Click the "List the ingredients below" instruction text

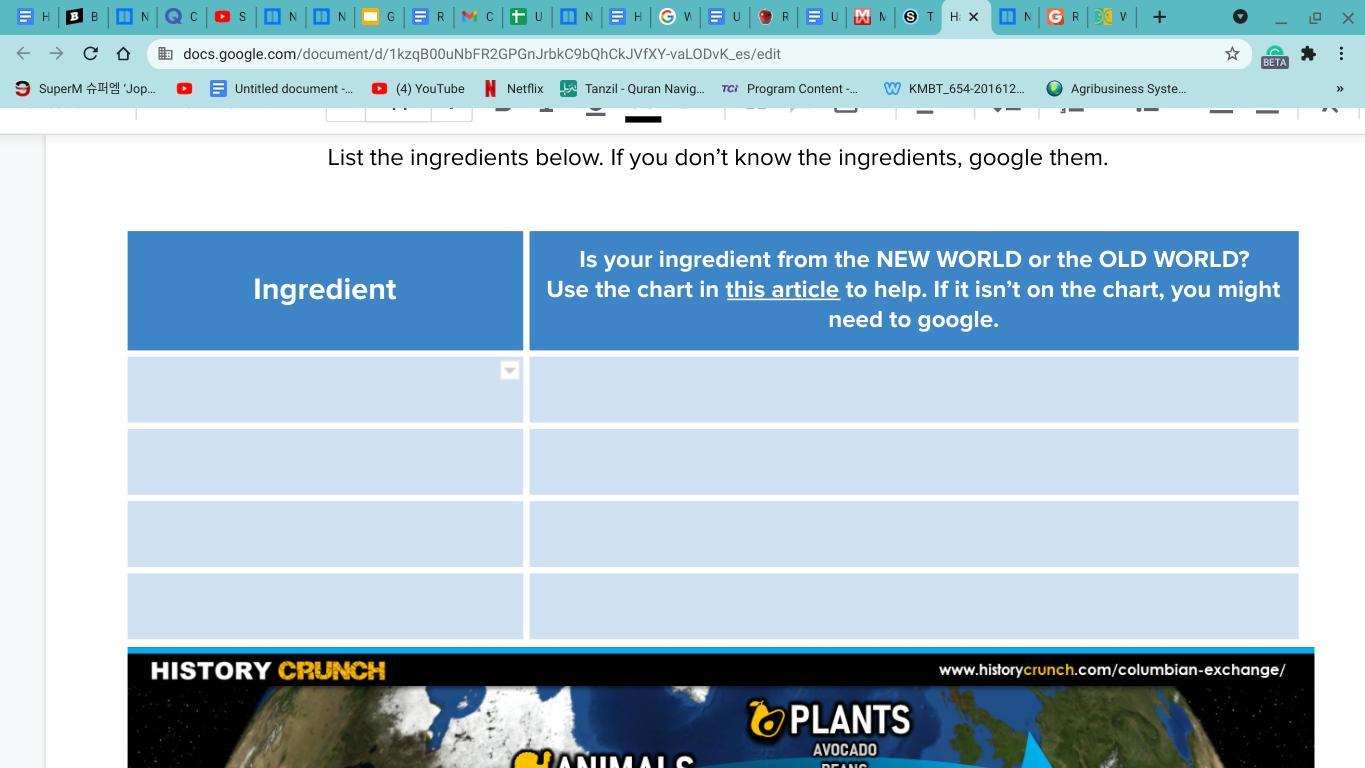click(718, 158)
